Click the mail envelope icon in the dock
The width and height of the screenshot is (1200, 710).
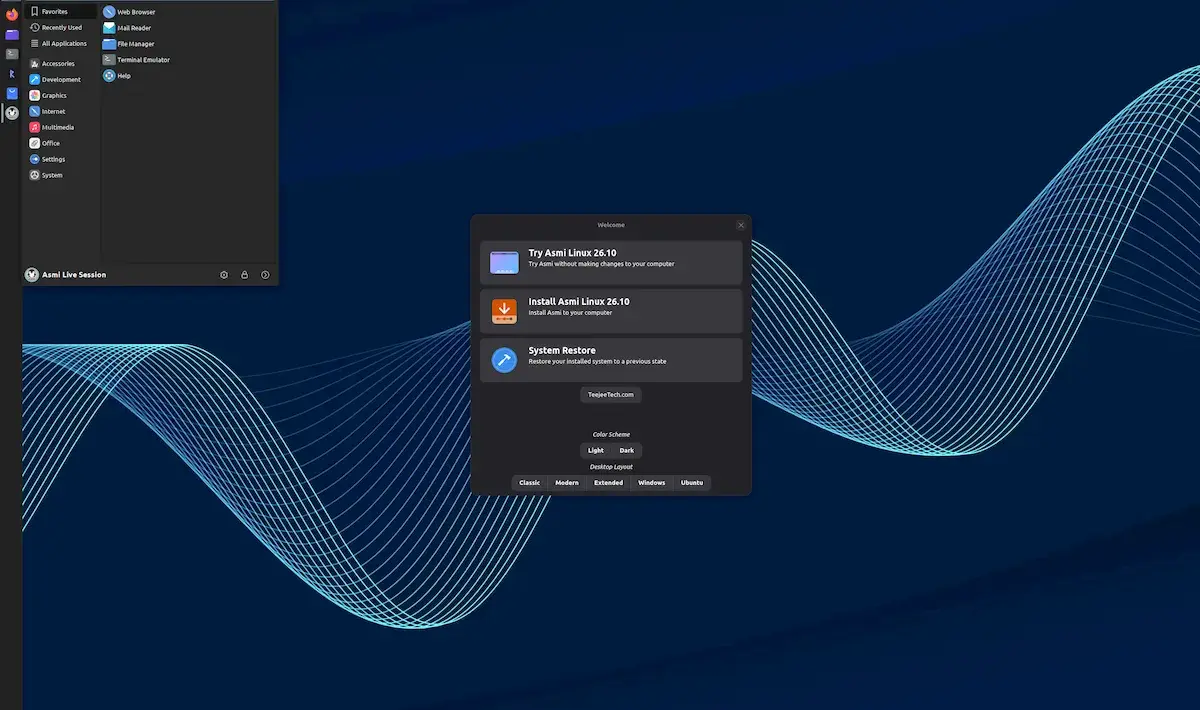pyautogui.click(x=12, y=93)
